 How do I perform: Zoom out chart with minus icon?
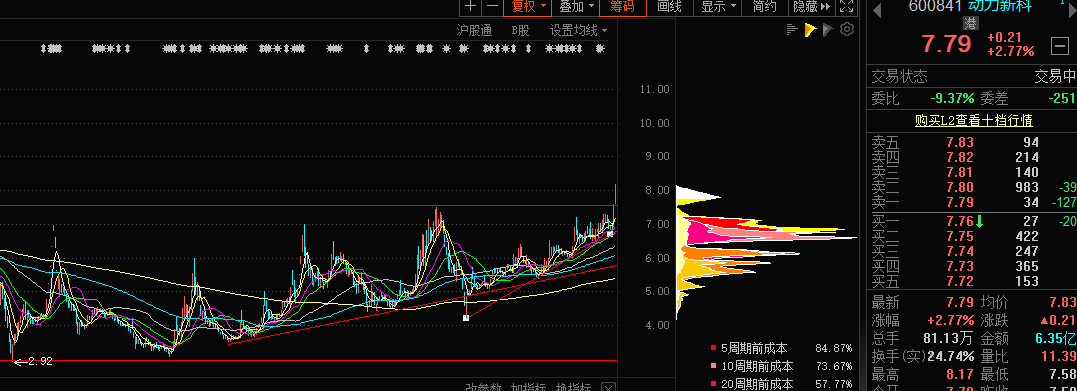coord(492,7)
